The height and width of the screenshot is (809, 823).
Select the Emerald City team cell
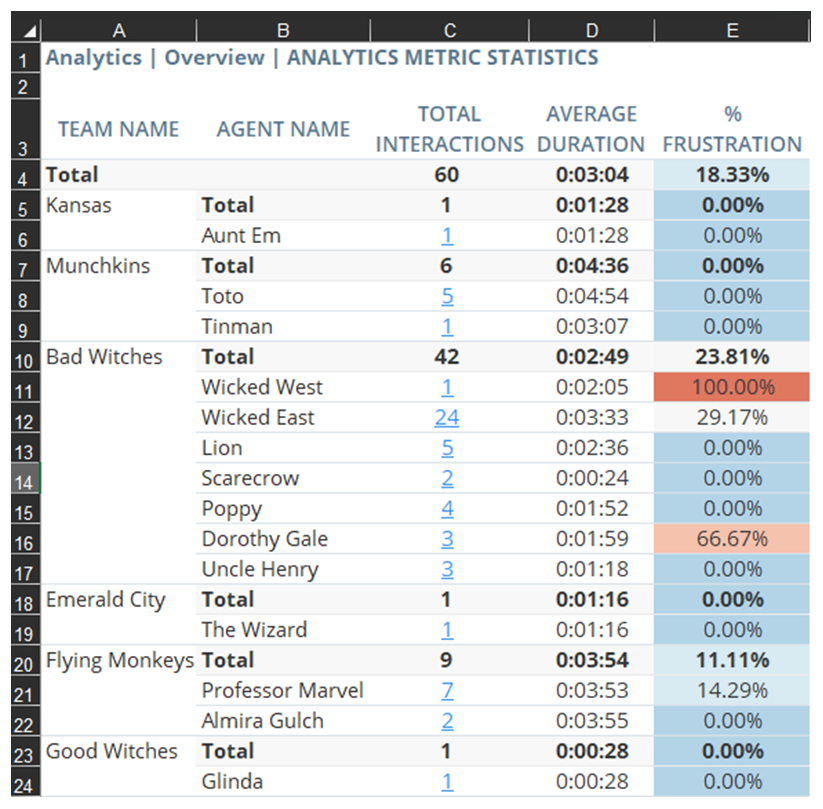click(x=119, y=600)
